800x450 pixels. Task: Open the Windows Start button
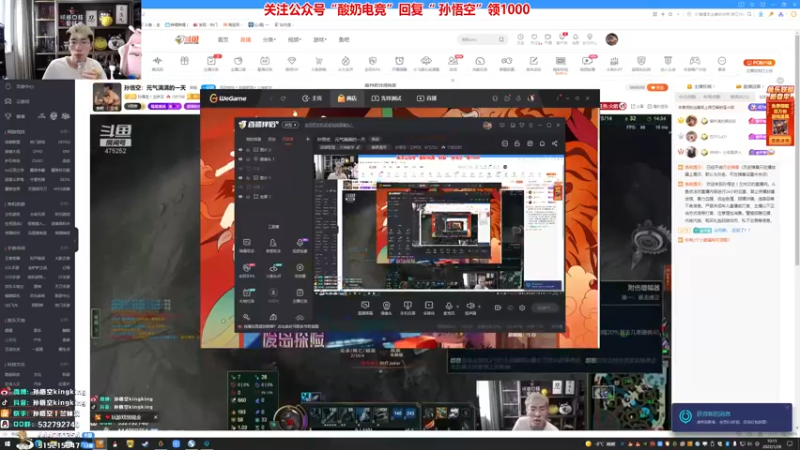point(8,444)
